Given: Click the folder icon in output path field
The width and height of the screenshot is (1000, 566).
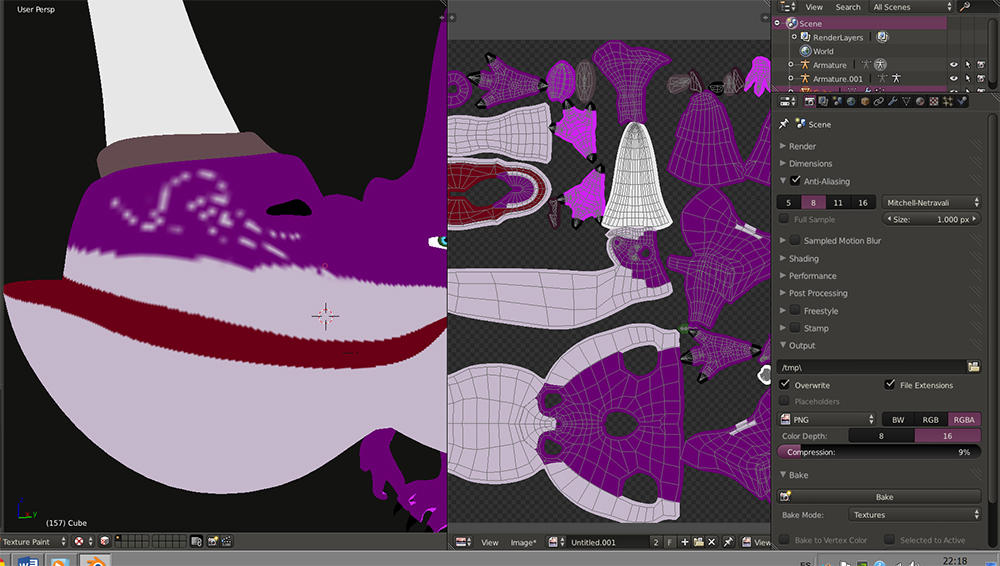Looking at the screenshot, I should pyautogui.click(x=973, y=367).
